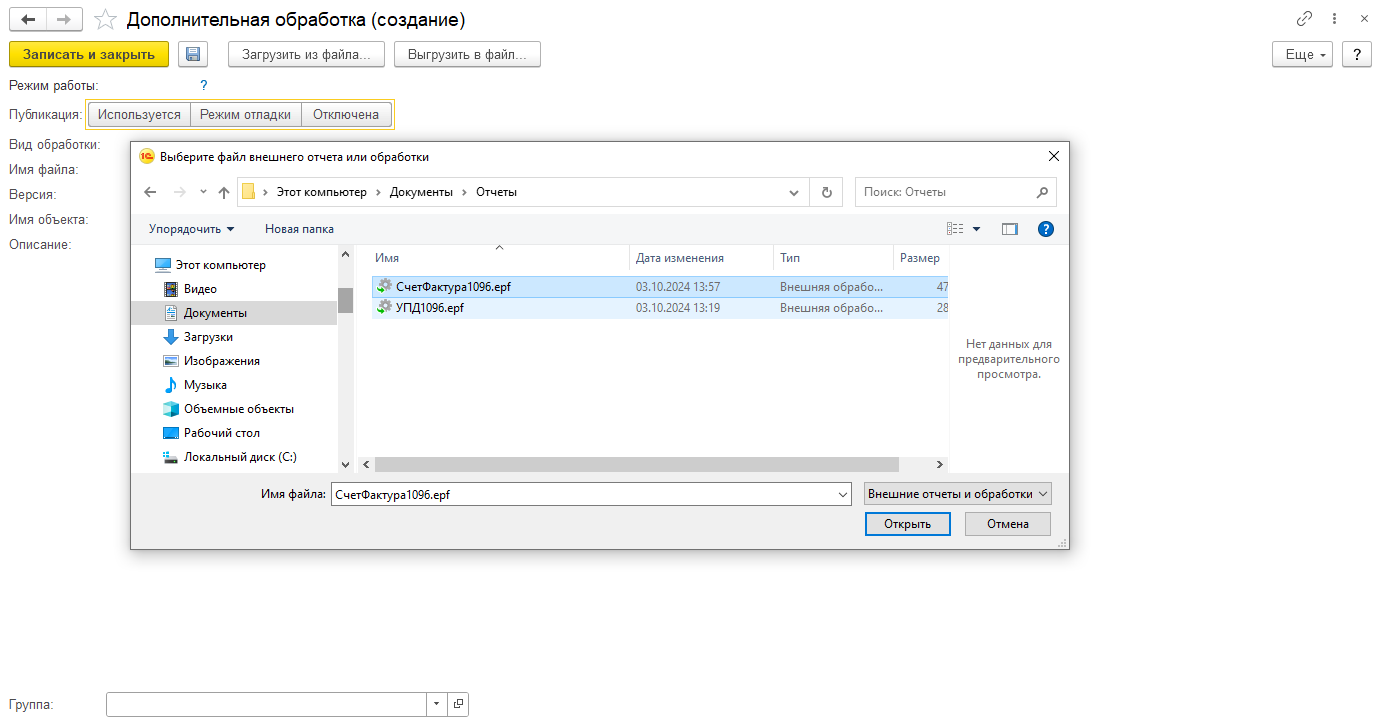Toggle the preview pane icon

1010,229
